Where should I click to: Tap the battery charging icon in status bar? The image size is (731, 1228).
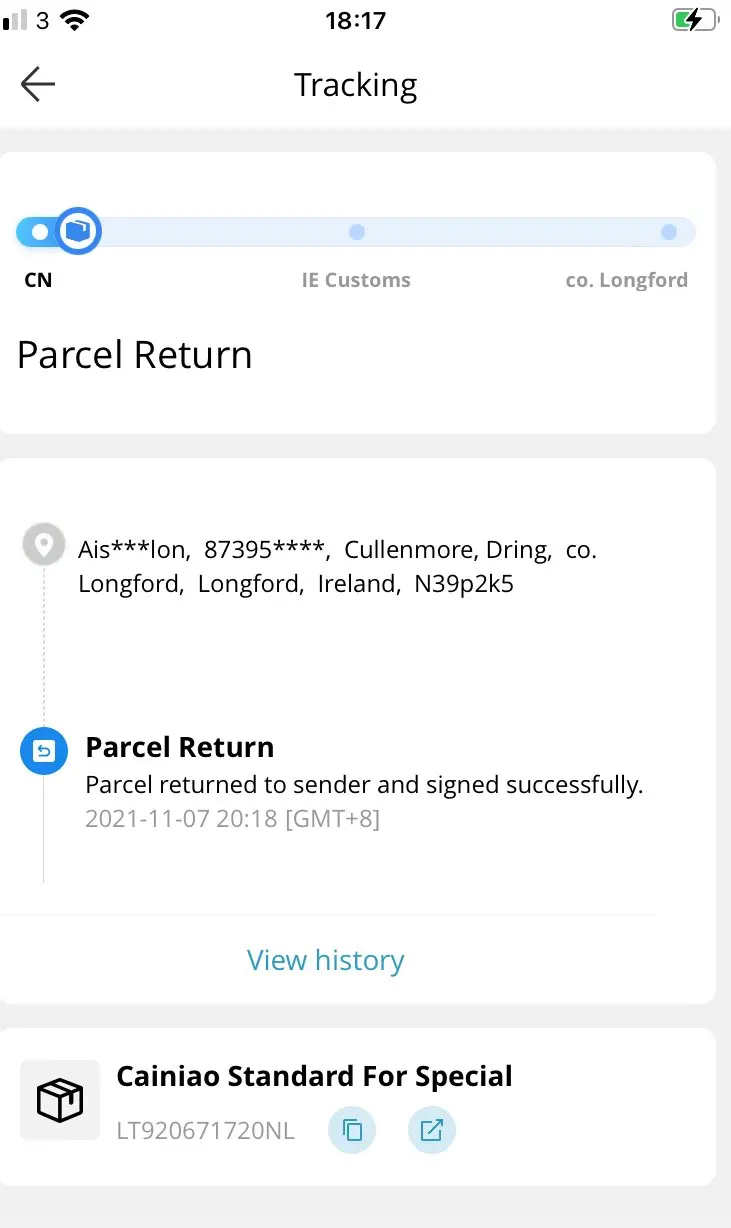point(695,20)
